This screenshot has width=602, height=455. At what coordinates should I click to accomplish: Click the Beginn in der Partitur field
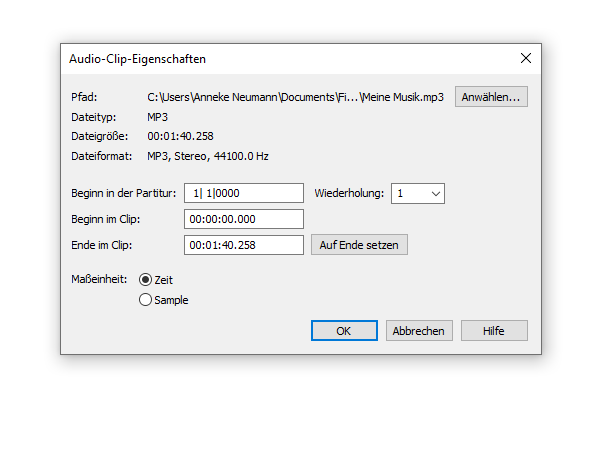click(x=244, y=193)
